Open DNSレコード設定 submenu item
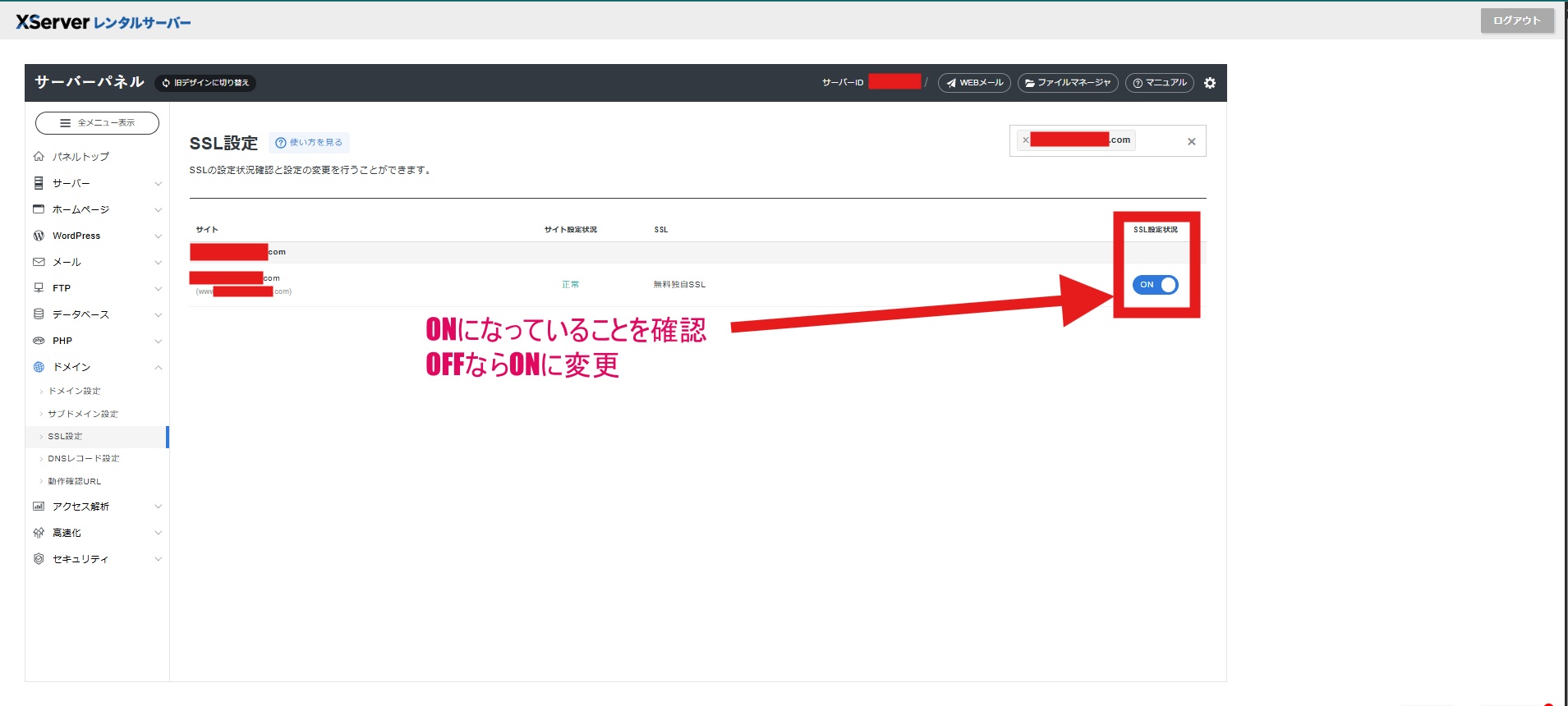The image size is (1568, 706). [x=84, y=459]
